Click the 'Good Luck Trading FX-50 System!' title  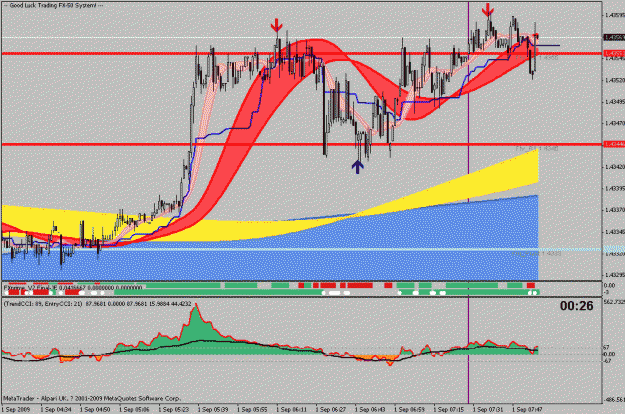coord(53,6)
